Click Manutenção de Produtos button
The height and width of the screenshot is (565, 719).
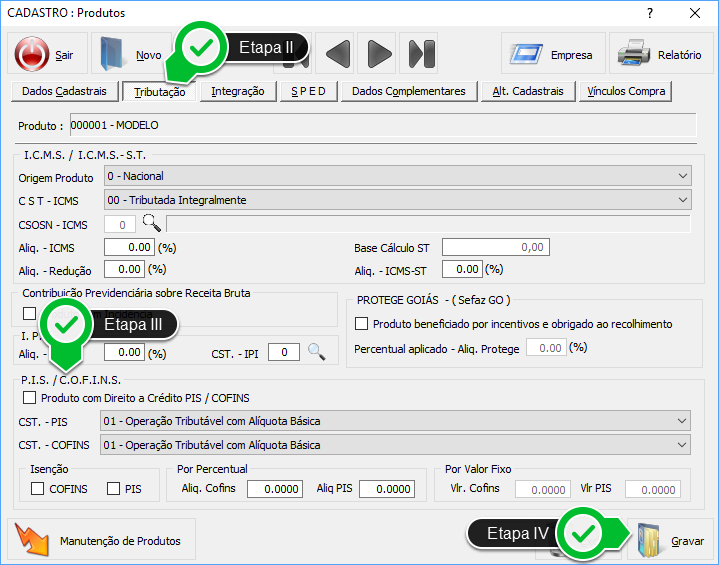click(x=102, y=541)
